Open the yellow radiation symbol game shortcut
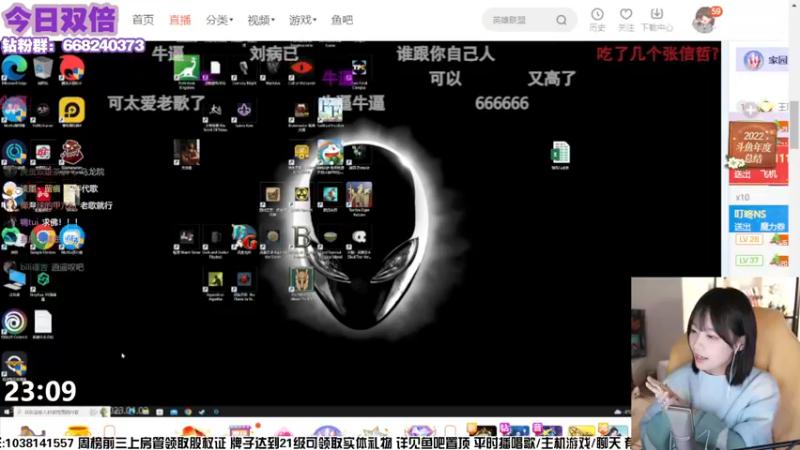The width and height of the screenshot is (800, 450). point(302,196)
